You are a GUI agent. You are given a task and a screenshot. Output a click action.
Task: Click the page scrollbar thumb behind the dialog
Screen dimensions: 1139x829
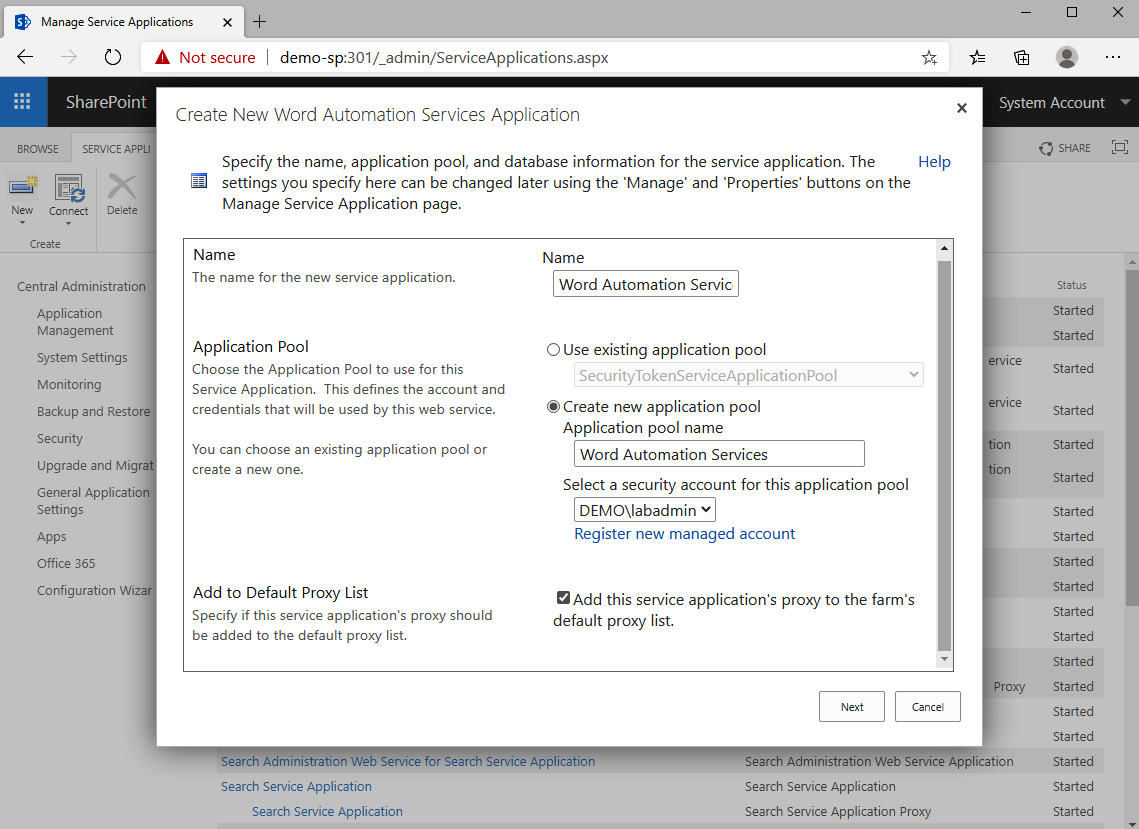(1132, 438)
